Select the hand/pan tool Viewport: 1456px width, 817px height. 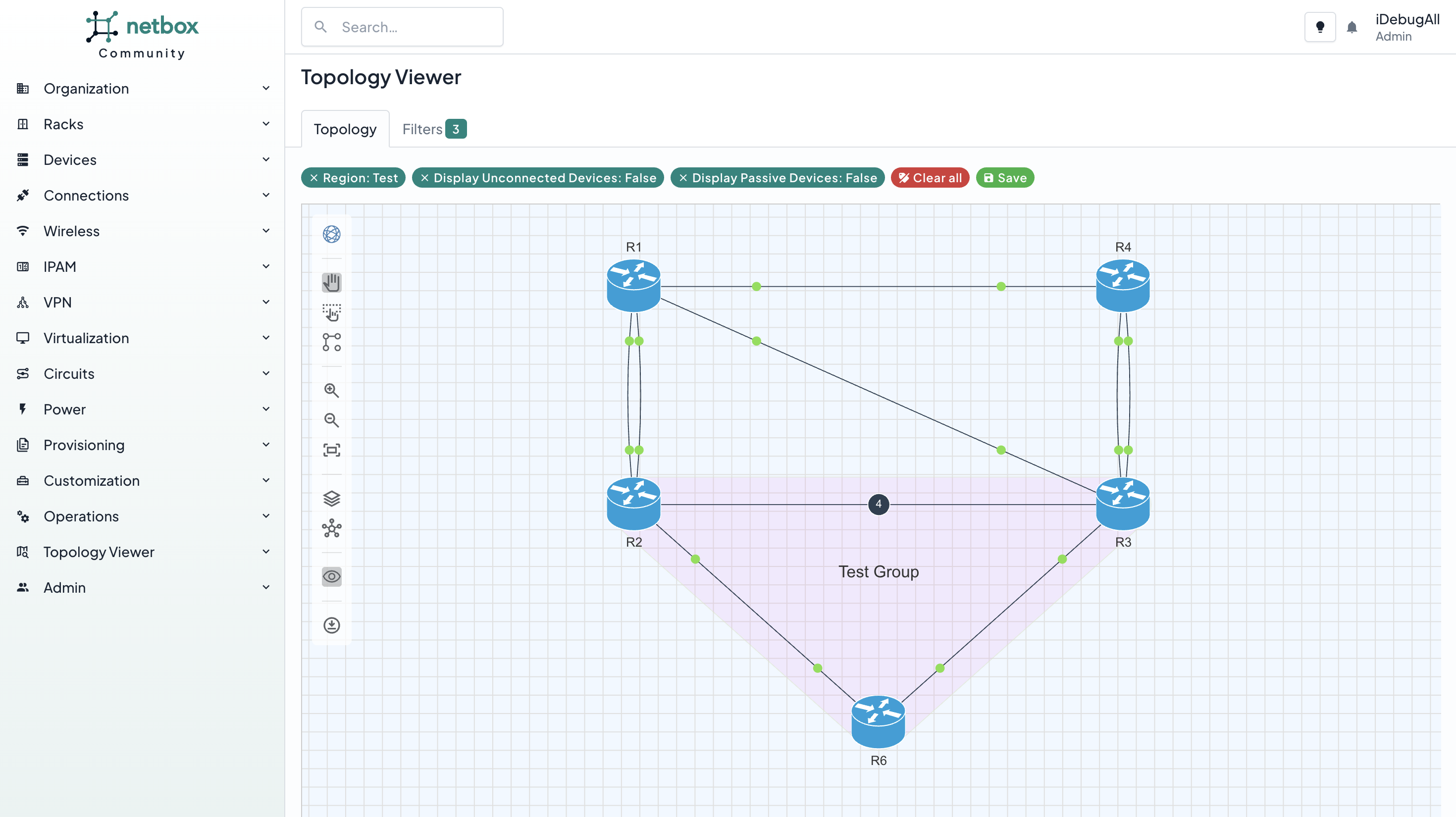pyautogui.click(x=330, y=282)
